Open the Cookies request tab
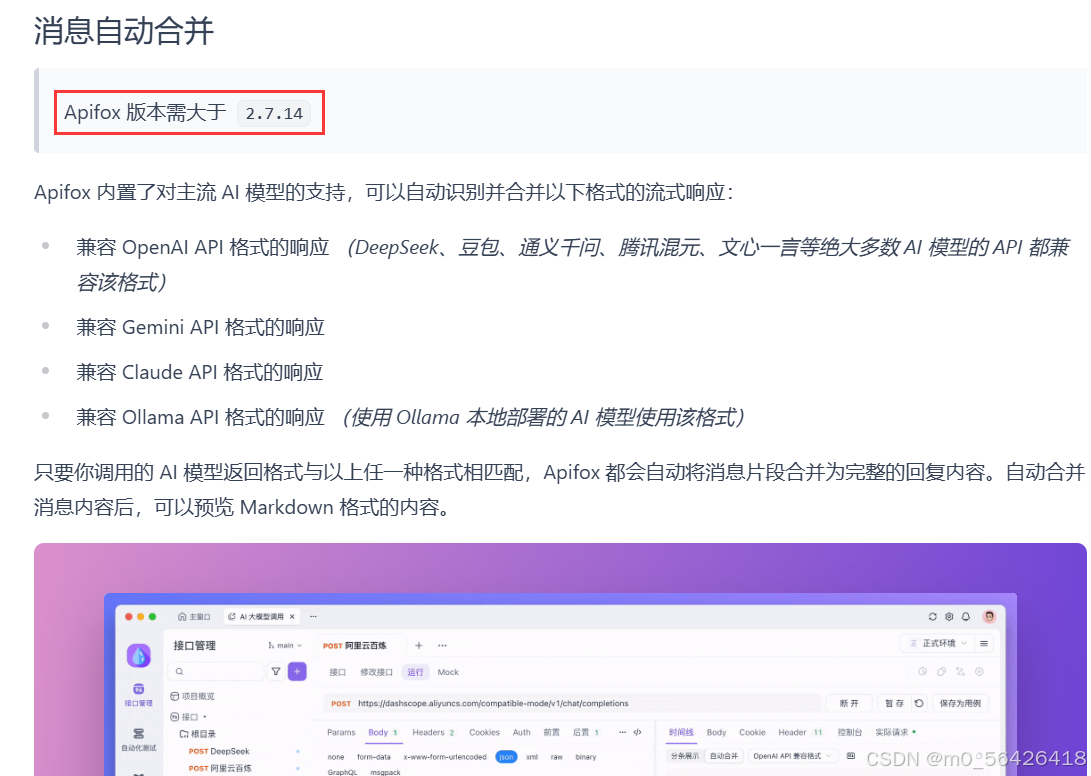Screen dimensions: 1091x776 pyautogui.click(x=484, y=732)
